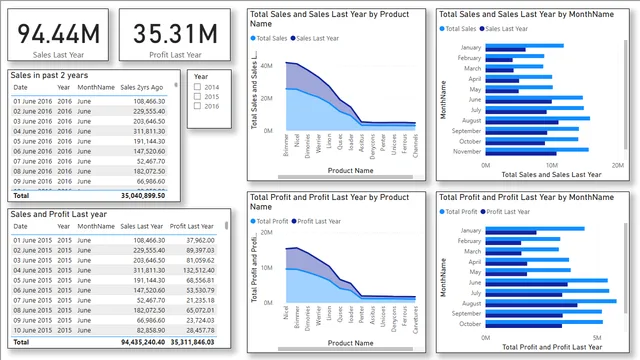
Task: Select profit value 21,235.18
Action: (200, 300)
